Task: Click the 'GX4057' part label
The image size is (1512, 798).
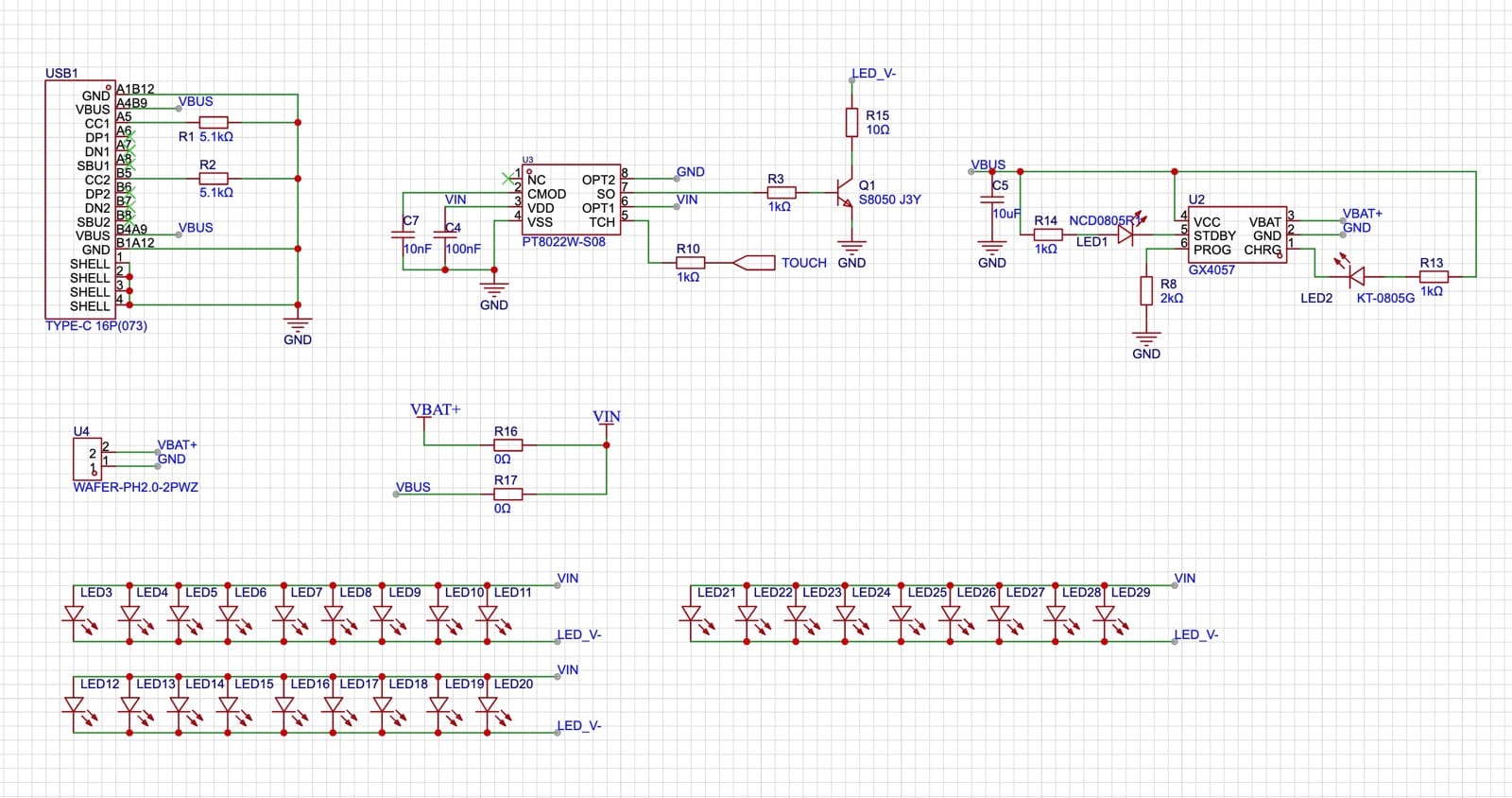Action: 1212,269
